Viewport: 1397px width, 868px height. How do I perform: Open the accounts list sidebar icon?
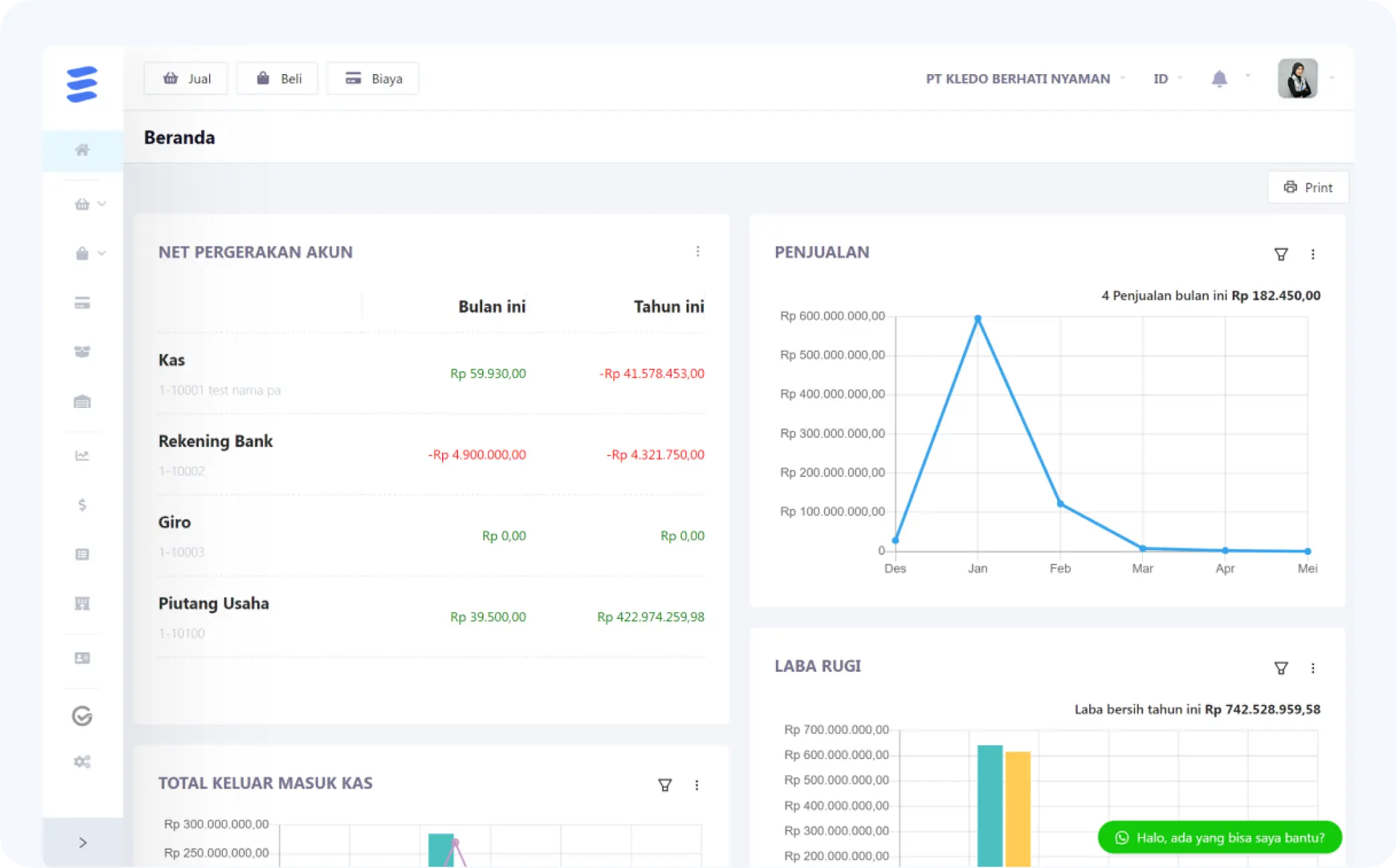coord(82,554)
